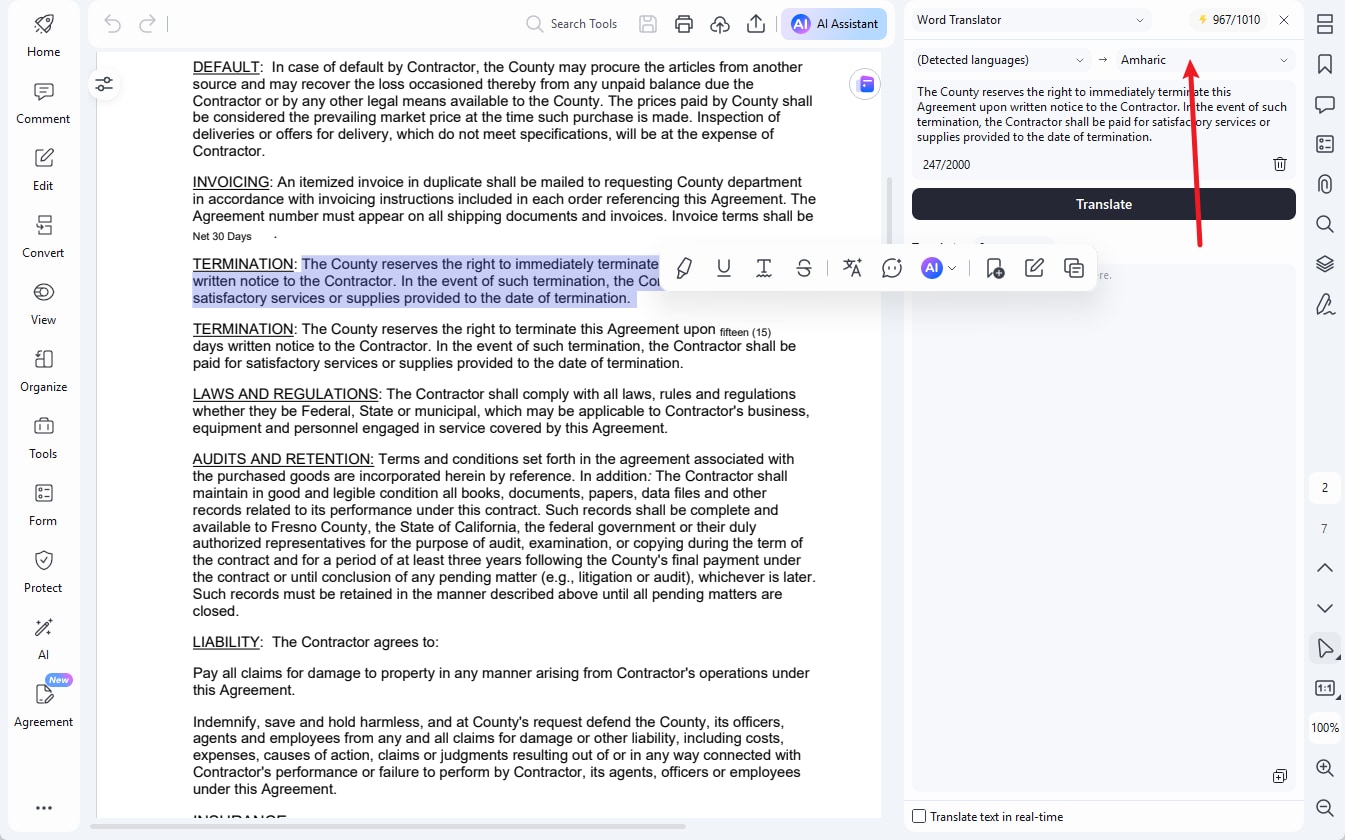
Task: Open the Organize pages tools
Action: tap(43, 372)
